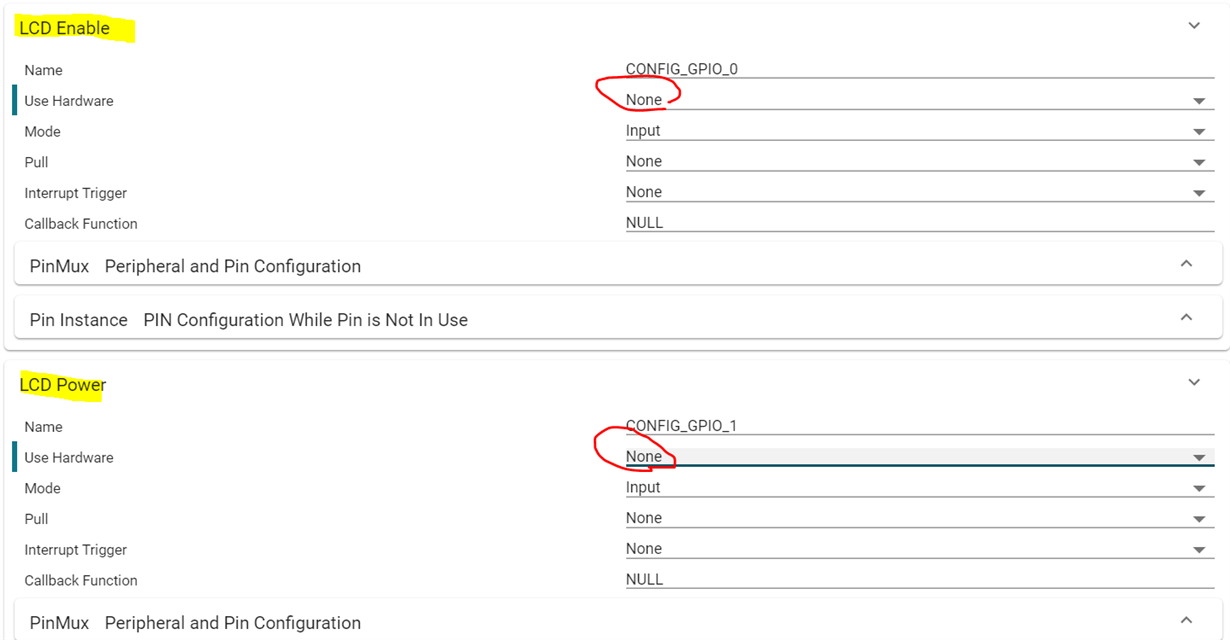Open Interrupt Trigger dropdown under LCD Power
This screenshot has height=640, width=1230.
coord(920,549)
